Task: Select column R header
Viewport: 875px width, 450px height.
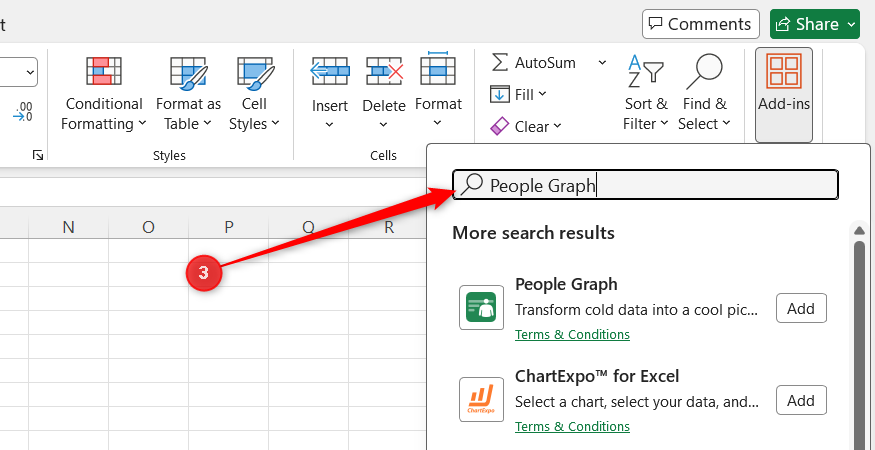Action: 388,227
